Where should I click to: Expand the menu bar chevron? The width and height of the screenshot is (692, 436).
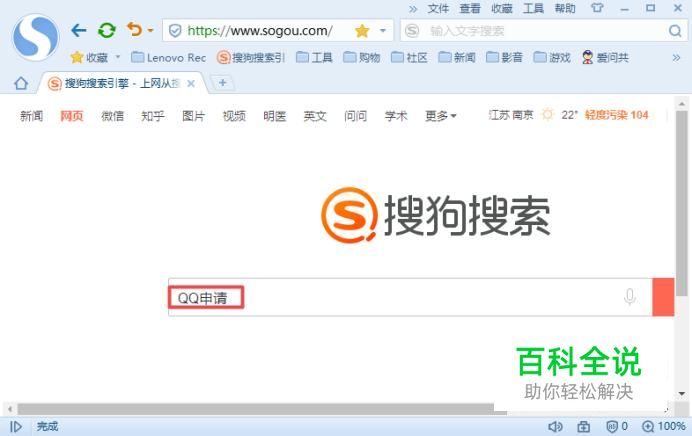click(413, 9)
